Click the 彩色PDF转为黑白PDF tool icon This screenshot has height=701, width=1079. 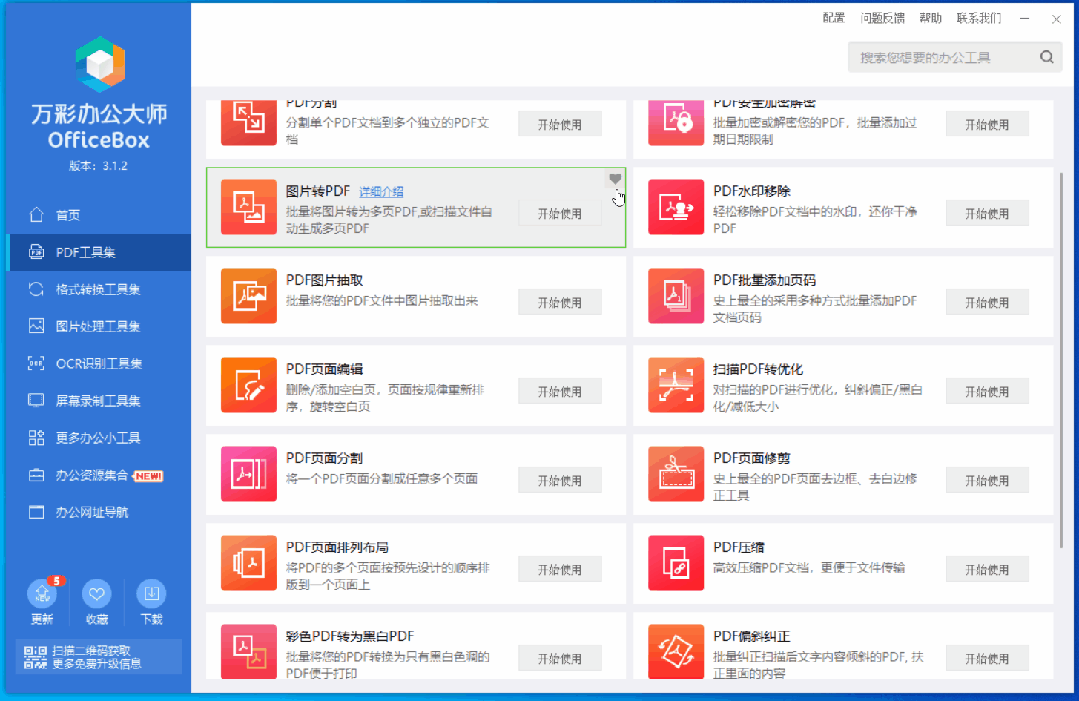pos(248,651)
